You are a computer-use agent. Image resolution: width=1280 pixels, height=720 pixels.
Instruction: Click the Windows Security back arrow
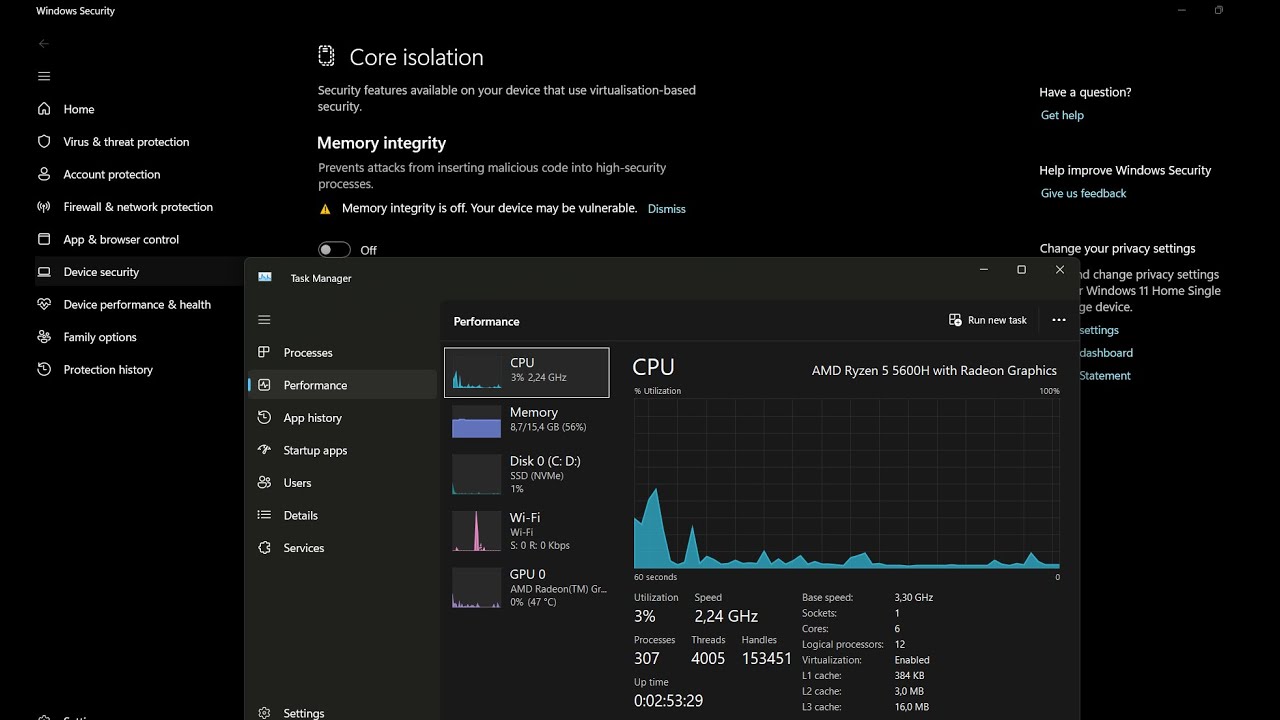[43, 44]
